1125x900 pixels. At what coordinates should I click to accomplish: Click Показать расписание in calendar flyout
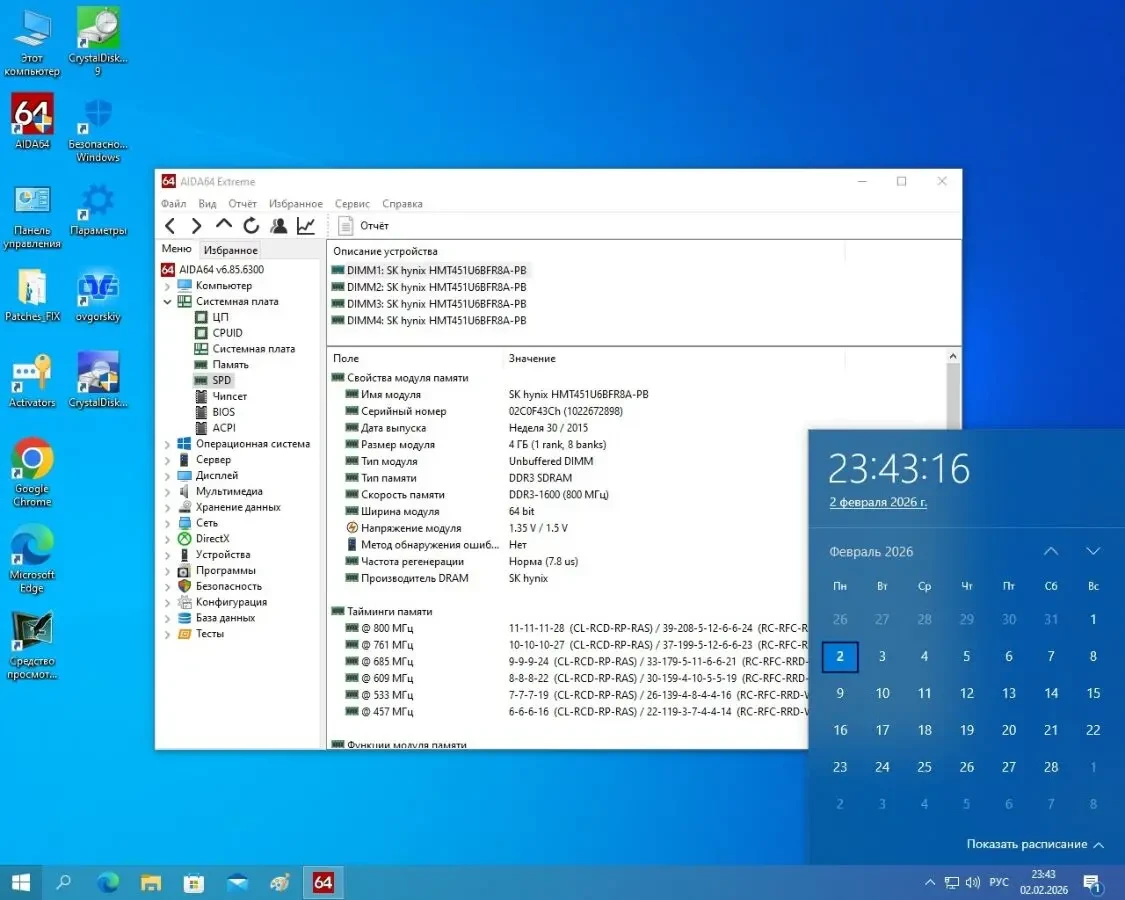pos(1035,844)
